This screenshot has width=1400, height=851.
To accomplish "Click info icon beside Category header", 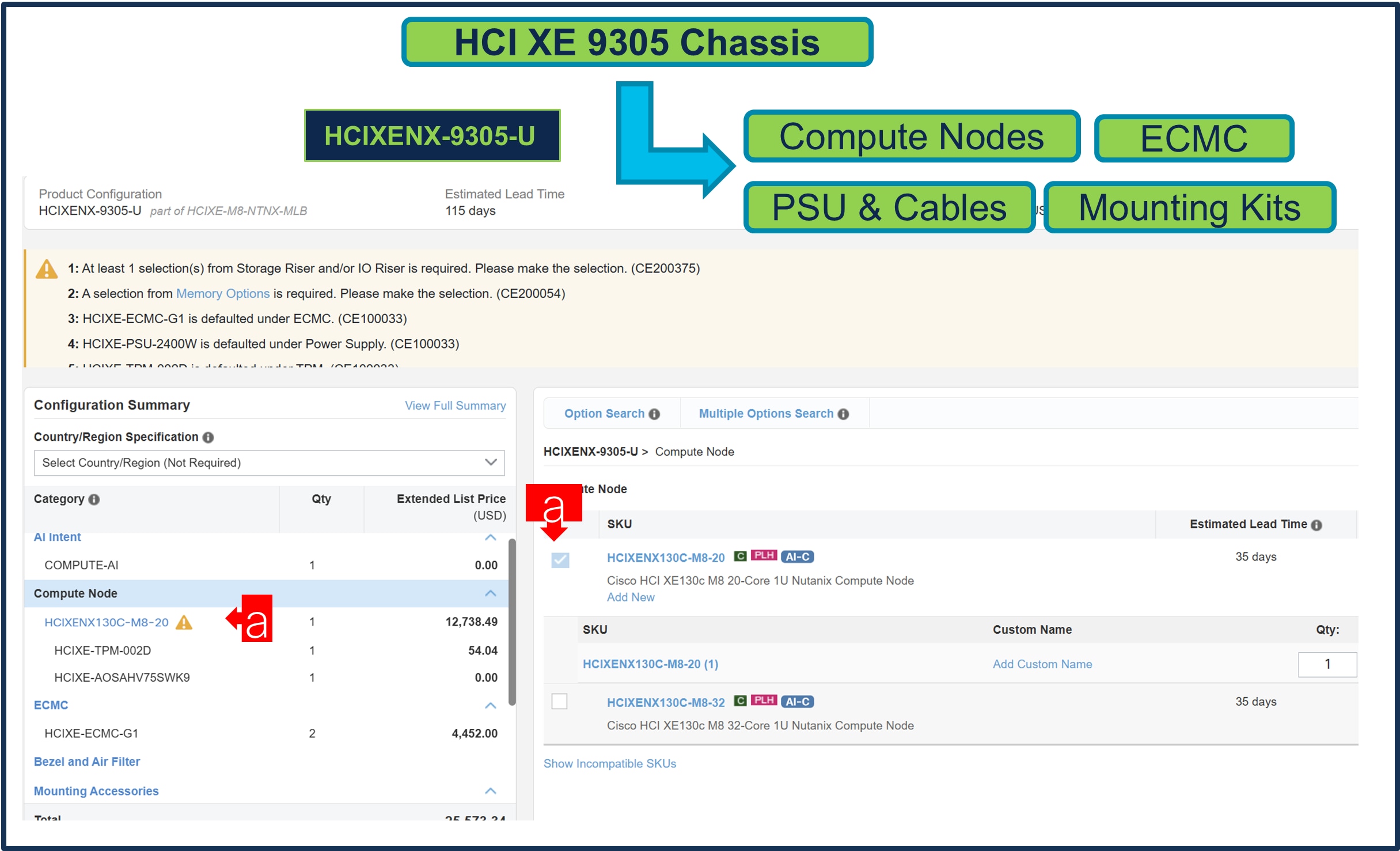I will pos(94,500).
